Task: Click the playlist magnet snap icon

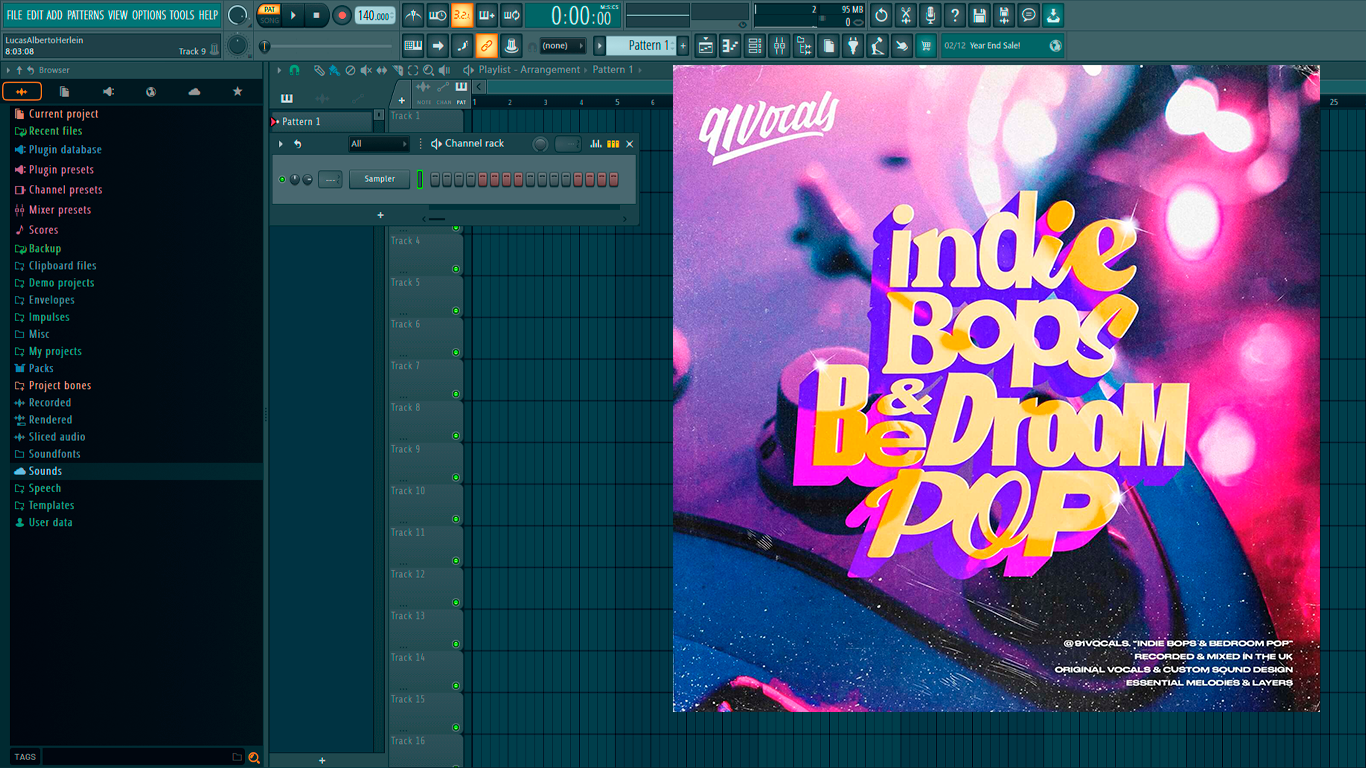Action: coord(294,70)
